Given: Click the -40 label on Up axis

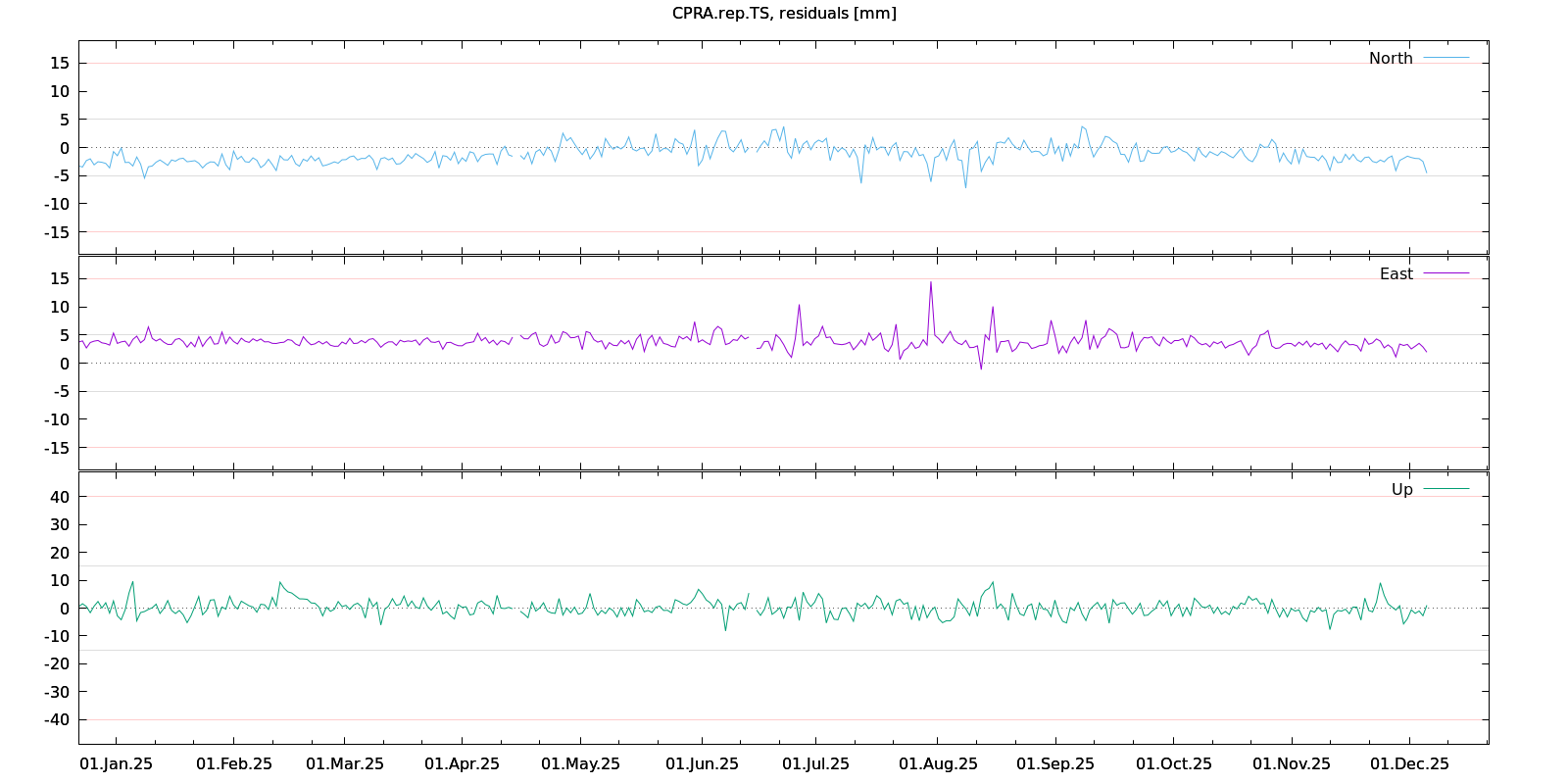Looking at the screenshot, I should coord(58,719).
